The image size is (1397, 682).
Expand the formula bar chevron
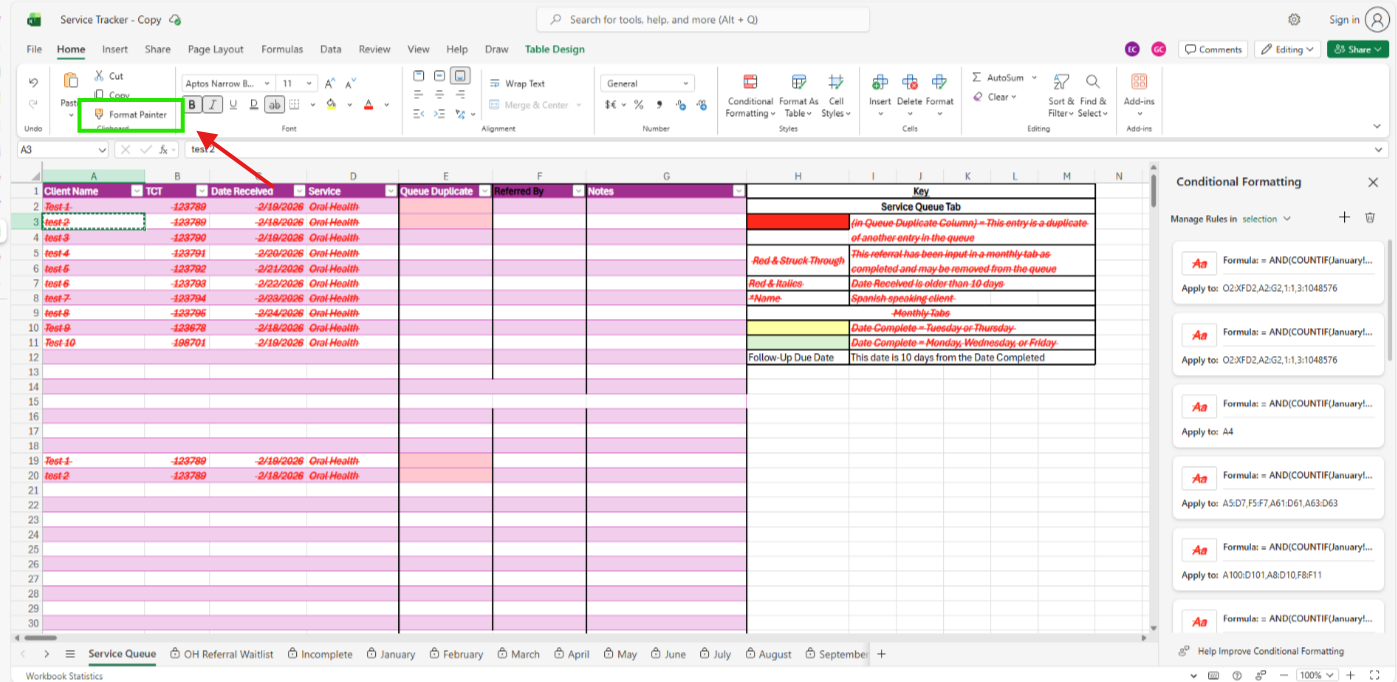[1380, 149]
